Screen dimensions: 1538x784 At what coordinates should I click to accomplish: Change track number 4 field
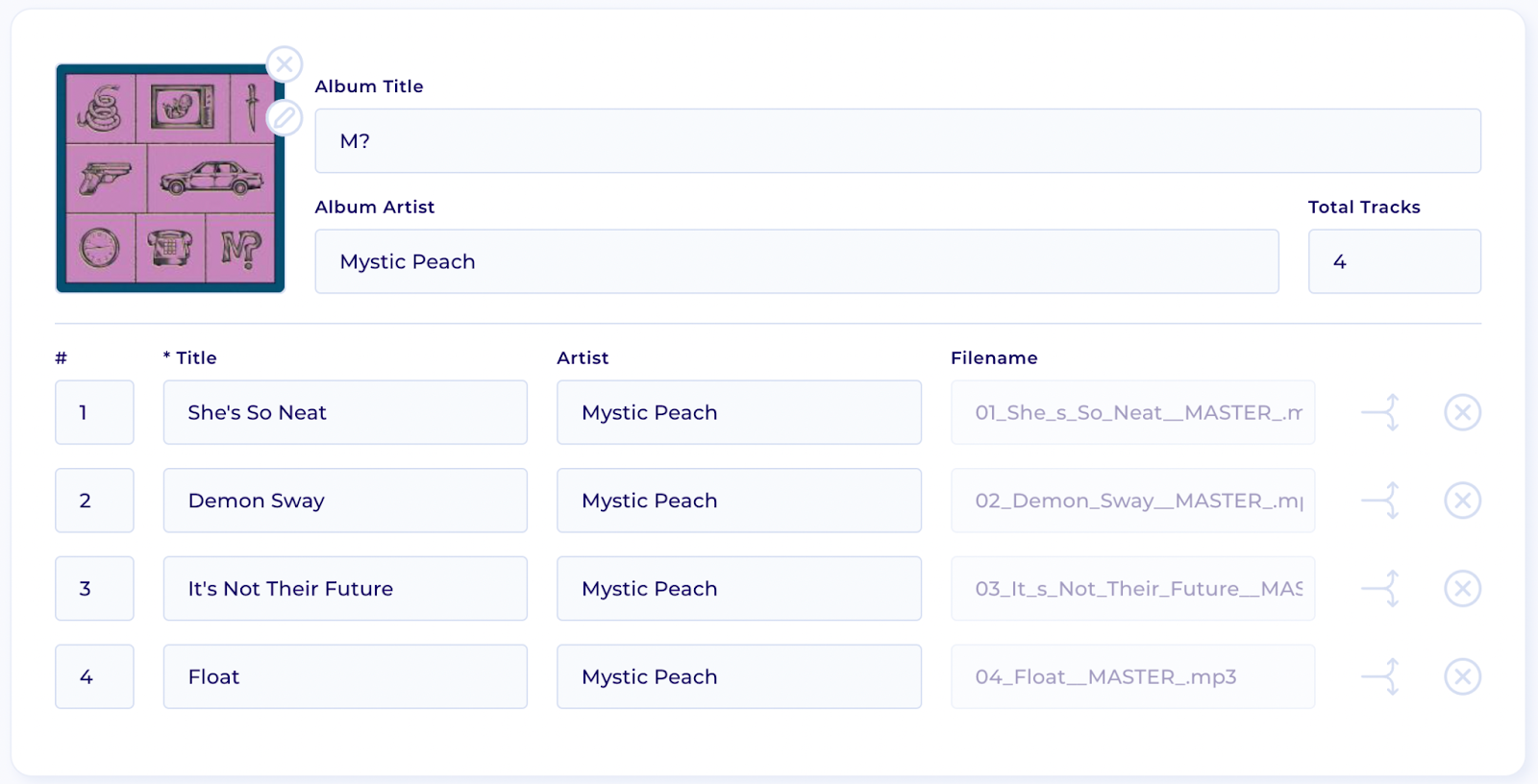(94, 677)
